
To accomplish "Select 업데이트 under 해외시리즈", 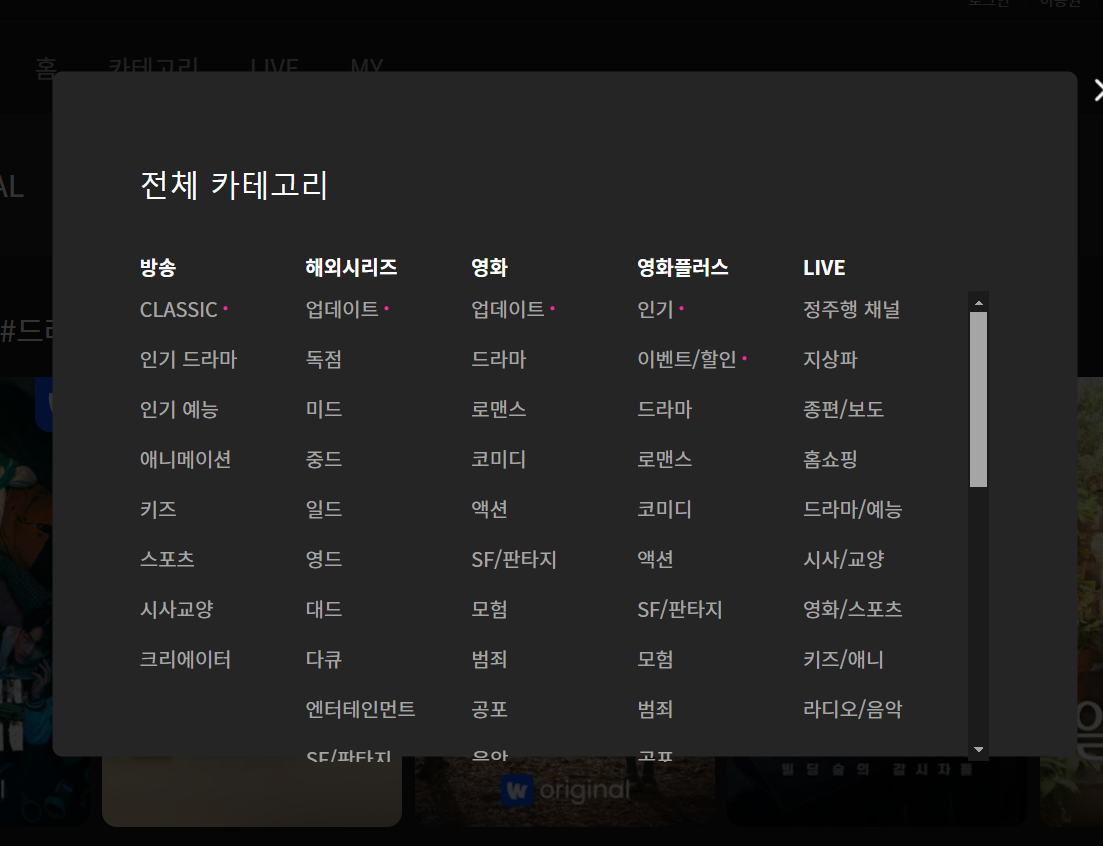I will 339,309.
